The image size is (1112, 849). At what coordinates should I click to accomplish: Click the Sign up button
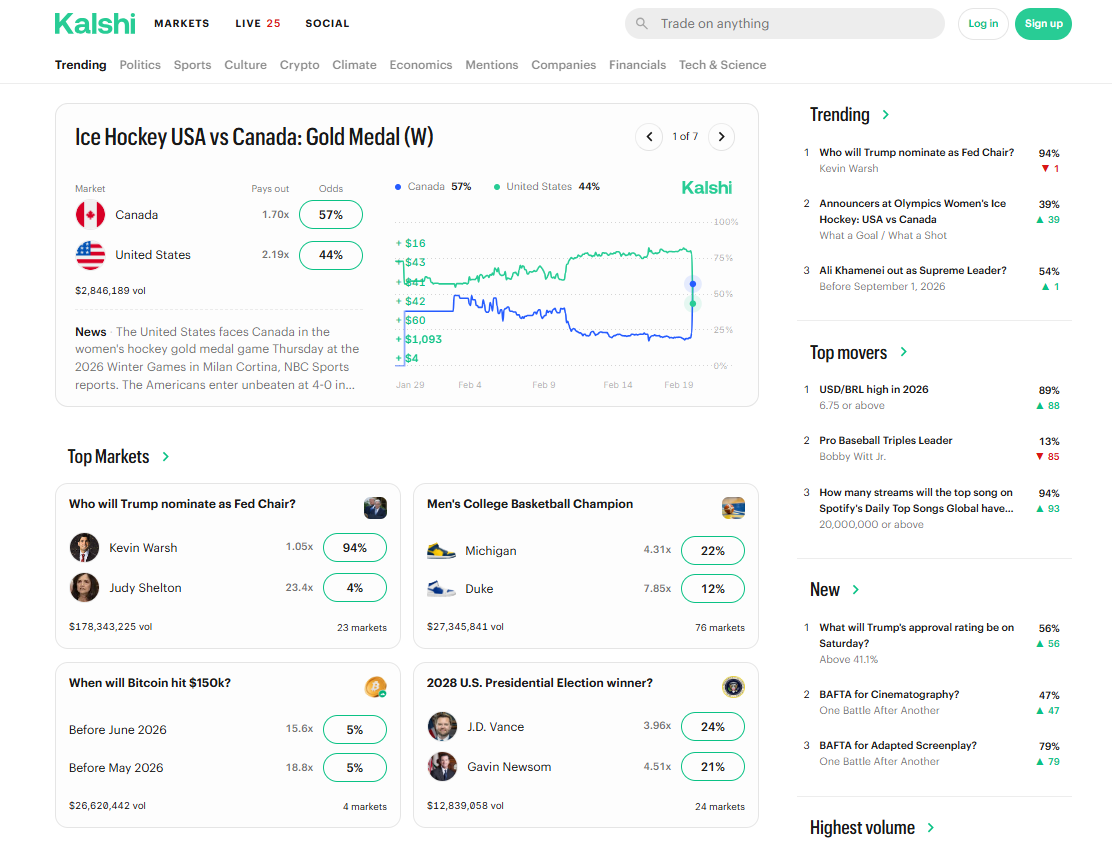tap(1043, 22)
